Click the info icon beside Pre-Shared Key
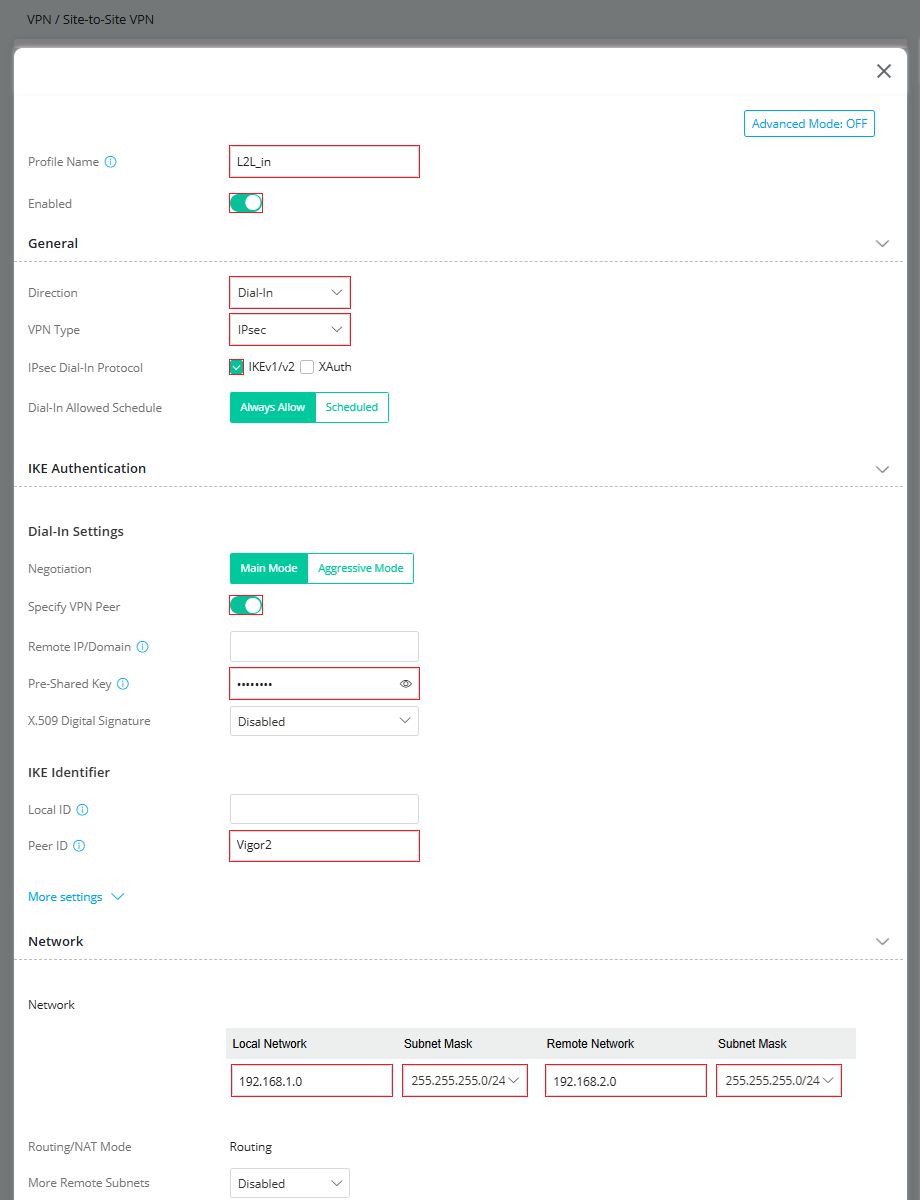920x1200 pixels. coord(123,685)
